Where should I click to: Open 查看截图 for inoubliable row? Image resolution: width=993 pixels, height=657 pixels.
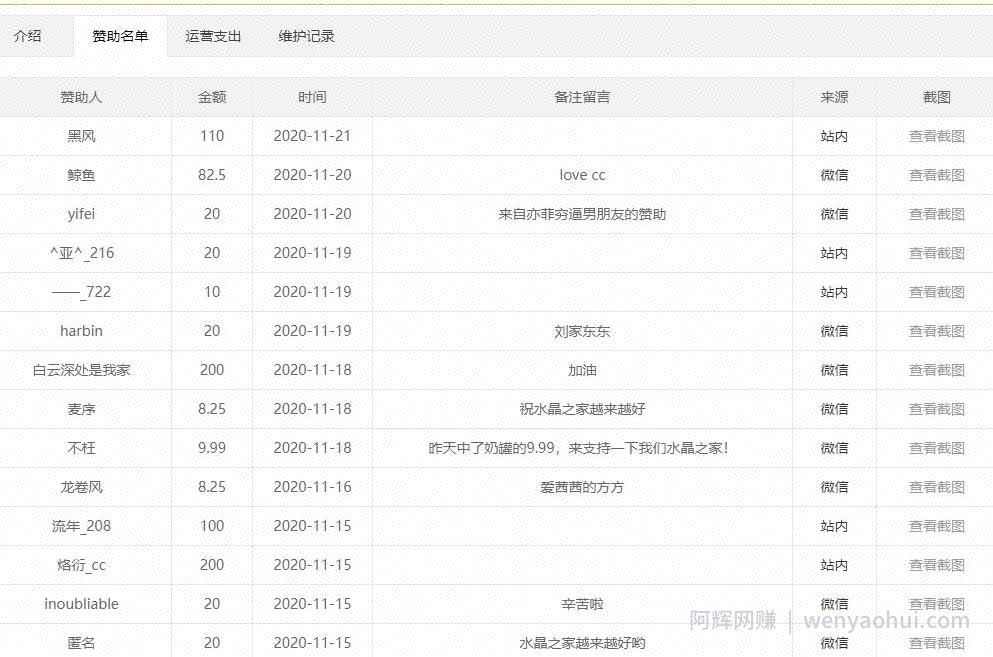tap(937, 604)
